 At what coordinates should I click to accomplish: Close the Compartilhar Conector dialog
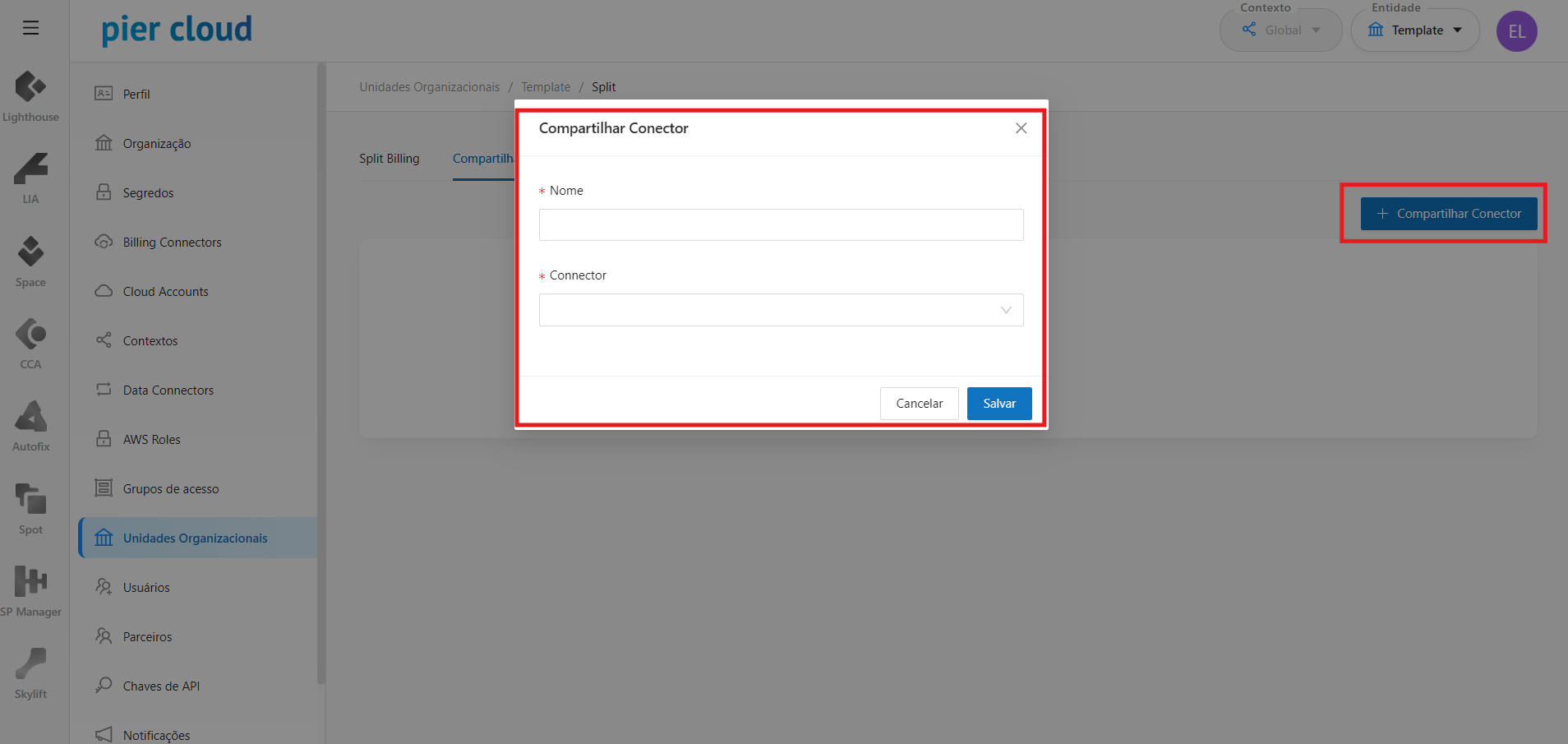(1021, 128)
